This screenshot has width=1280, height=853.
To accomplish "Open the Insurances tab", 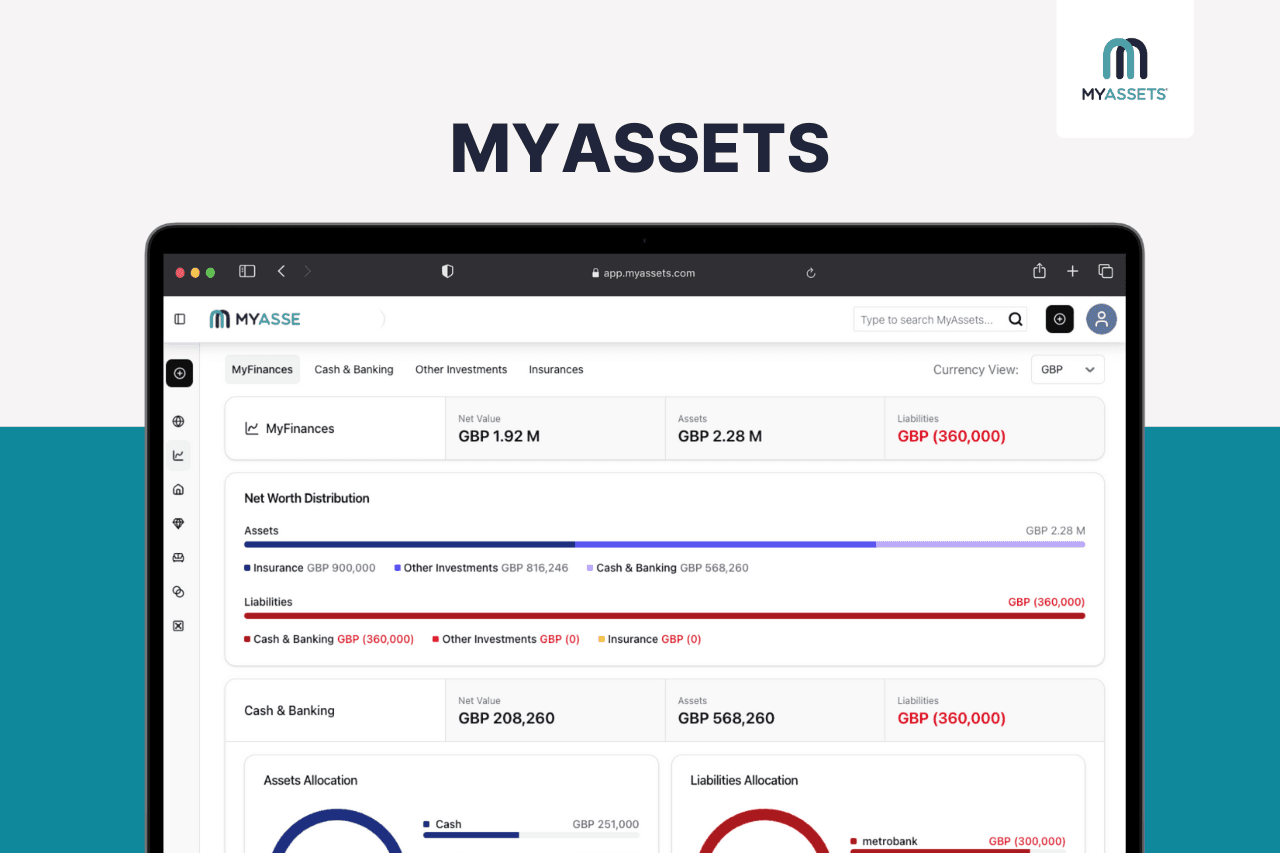I will [x=556, y=369].
